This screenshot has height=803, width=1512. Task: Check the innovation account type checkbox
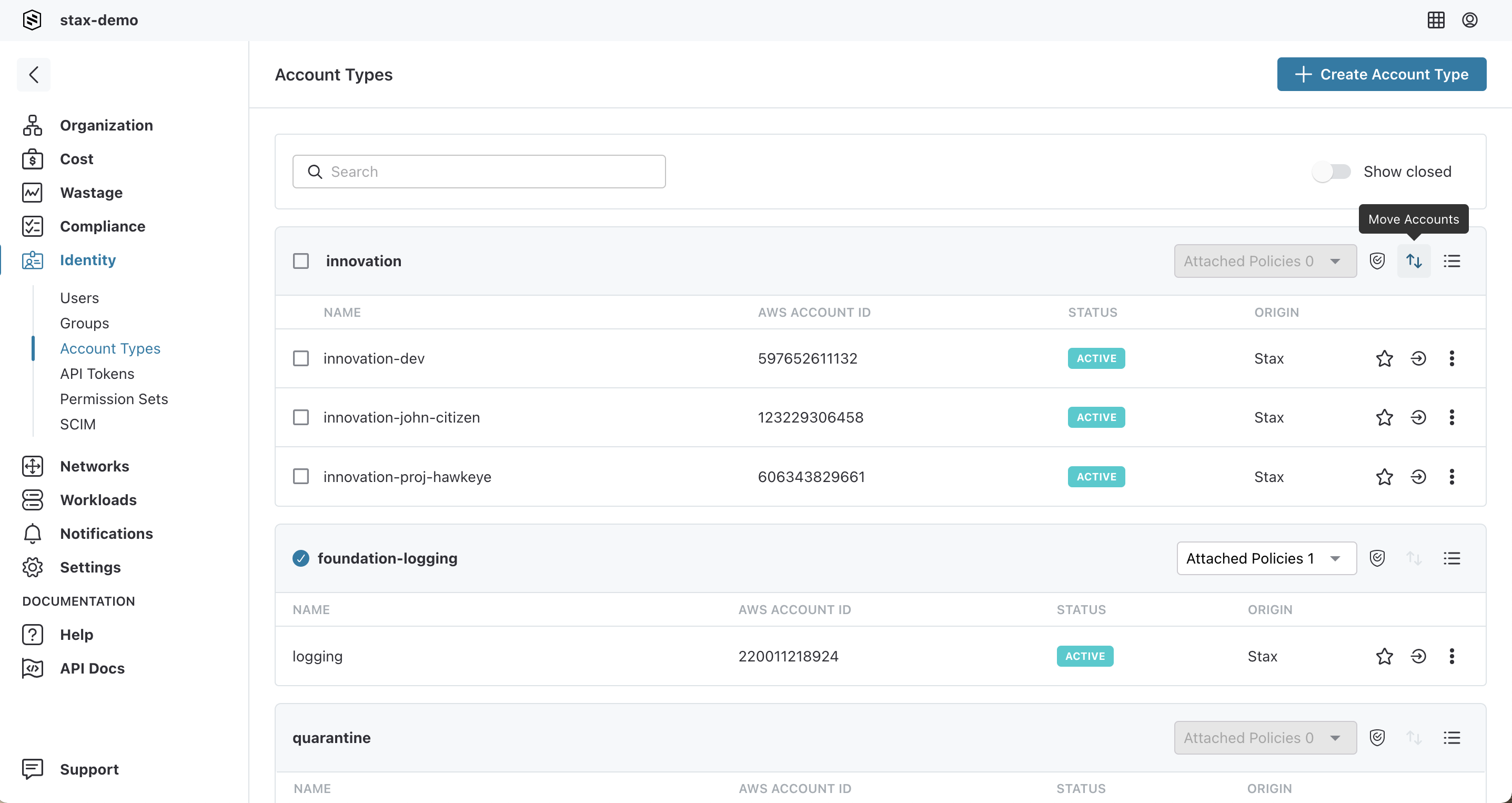301,261
